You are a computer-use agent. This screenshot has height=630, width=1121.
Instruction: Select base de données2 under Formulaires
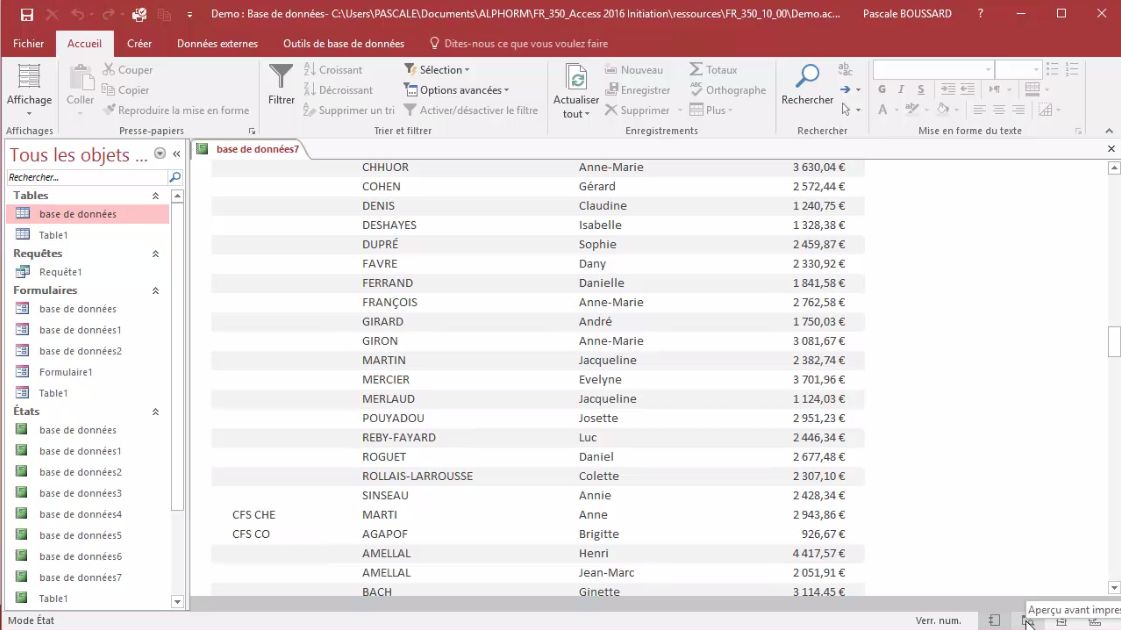[80, 351]
